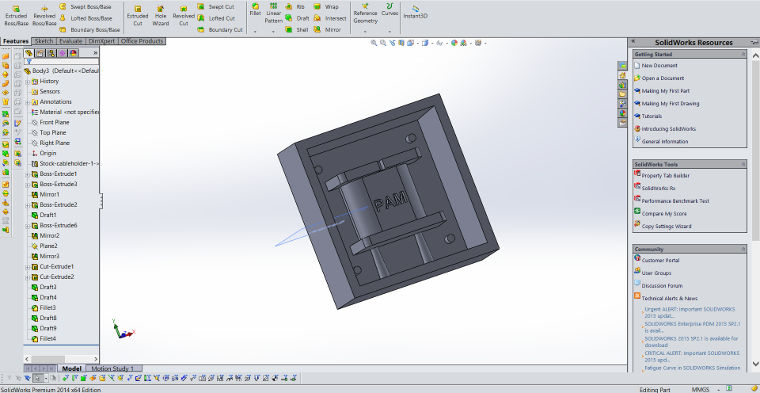This screenshot has width=760, height=393.
Task: Switch to the DimXpert tab
Action: pyautogui.click(x=102, y=41)
